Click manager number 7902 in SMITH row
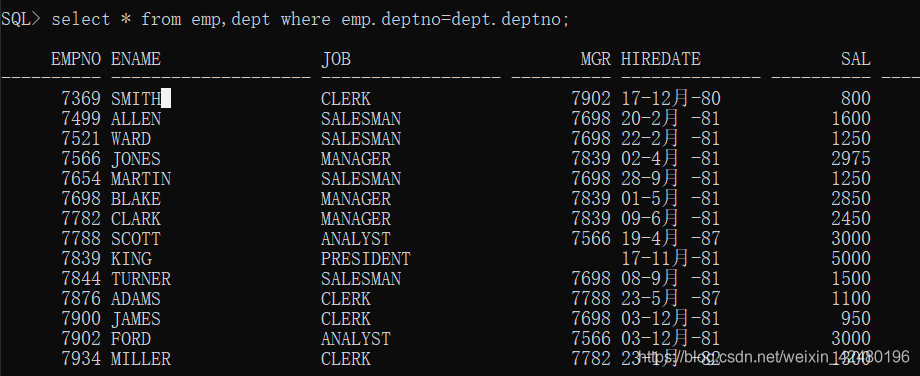 [591, 99]
